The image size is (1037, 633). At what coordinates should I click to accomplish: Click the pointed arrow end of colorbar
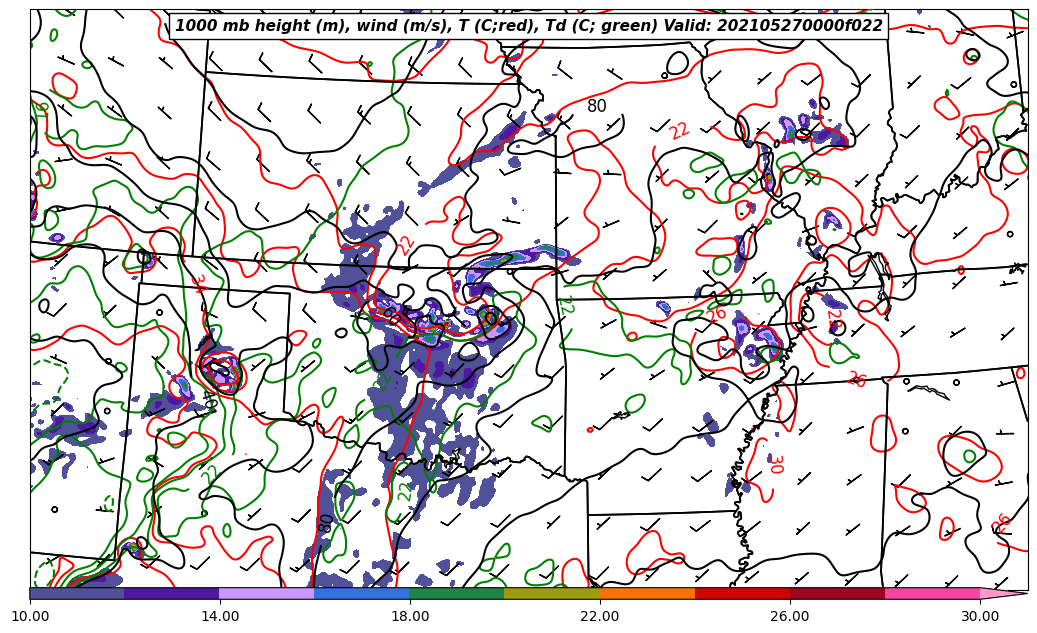1004,593
